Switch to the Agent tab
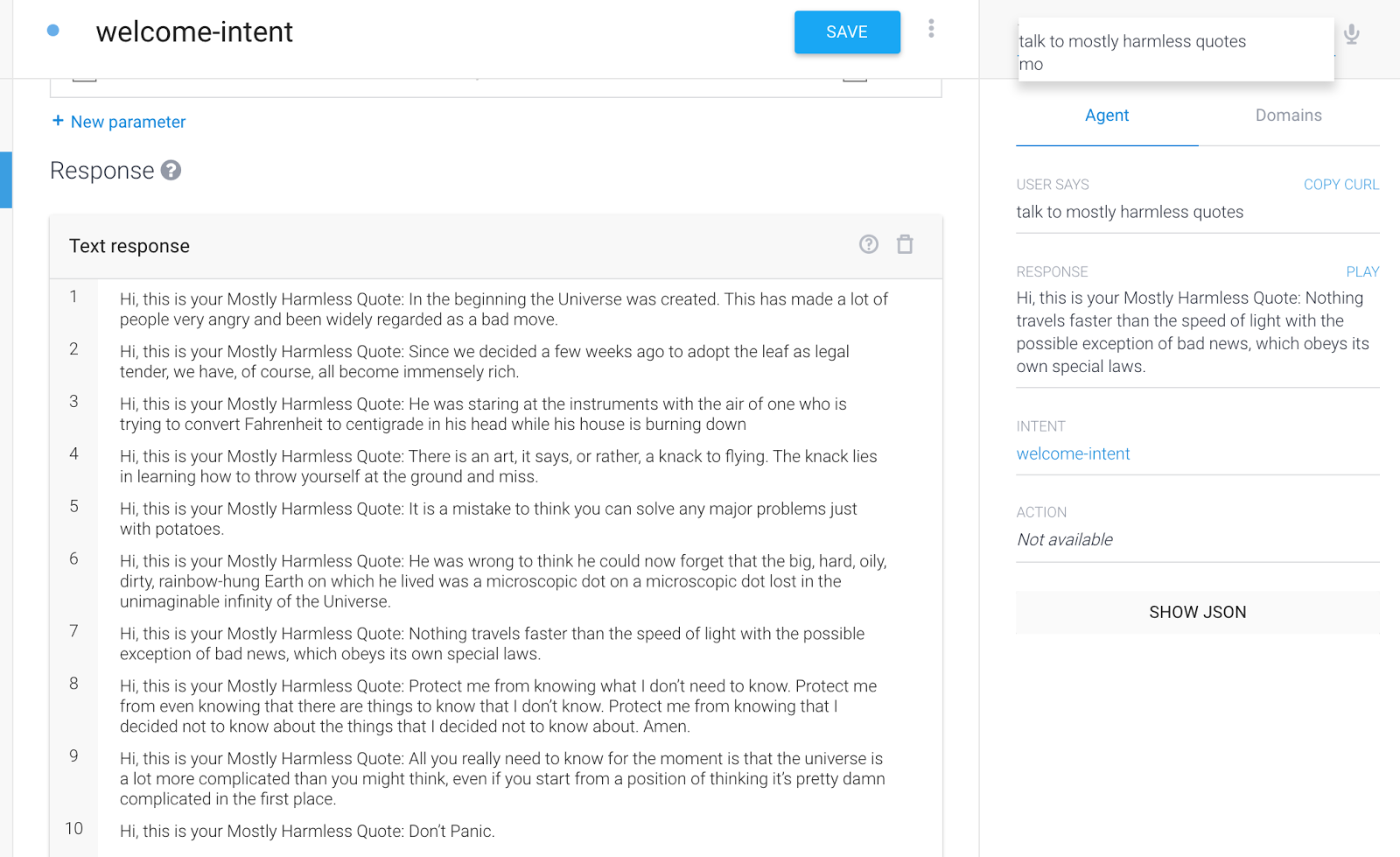 [x=1106, y=115]
